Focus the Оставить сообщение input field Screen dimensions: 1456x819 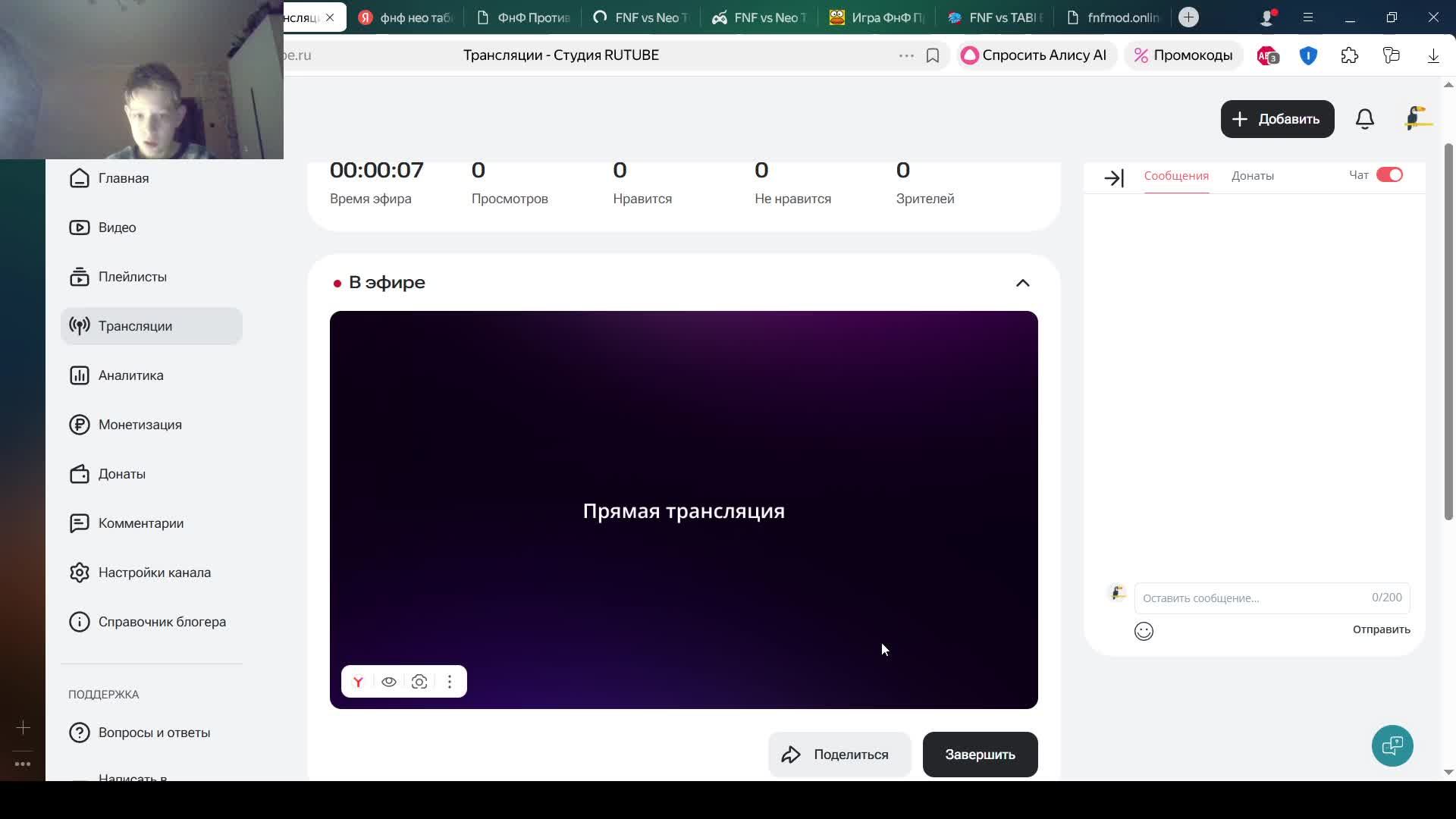coord(1251,598)
